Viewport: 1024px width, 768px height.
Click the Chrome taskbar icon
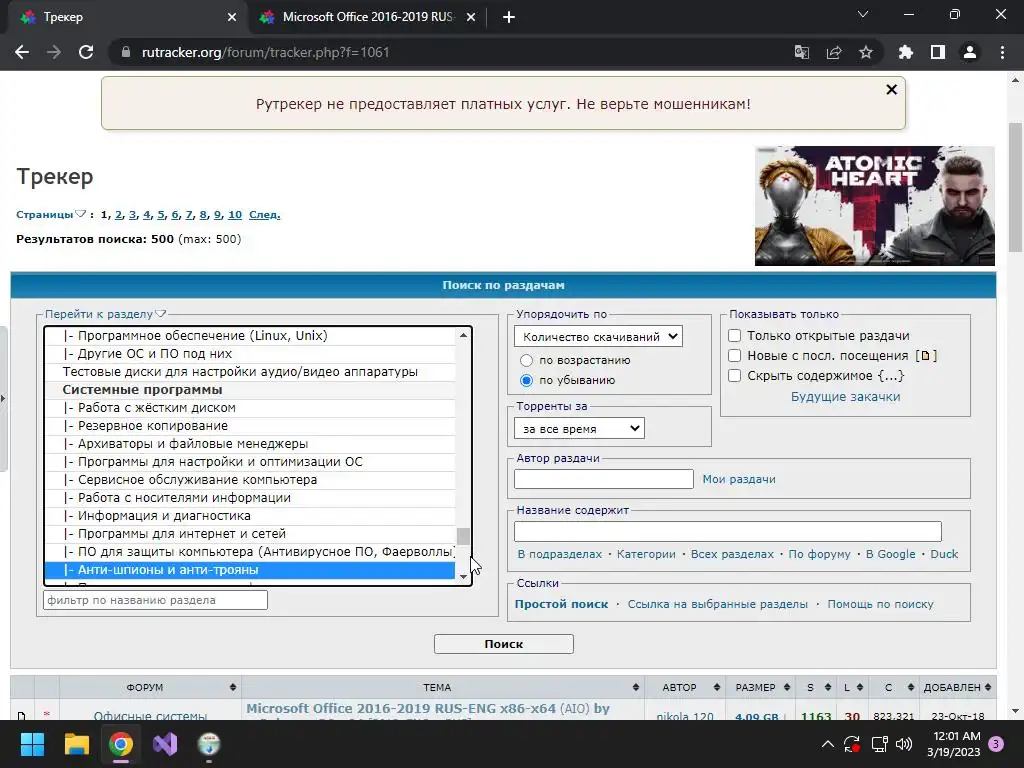(x=121, y=744)
